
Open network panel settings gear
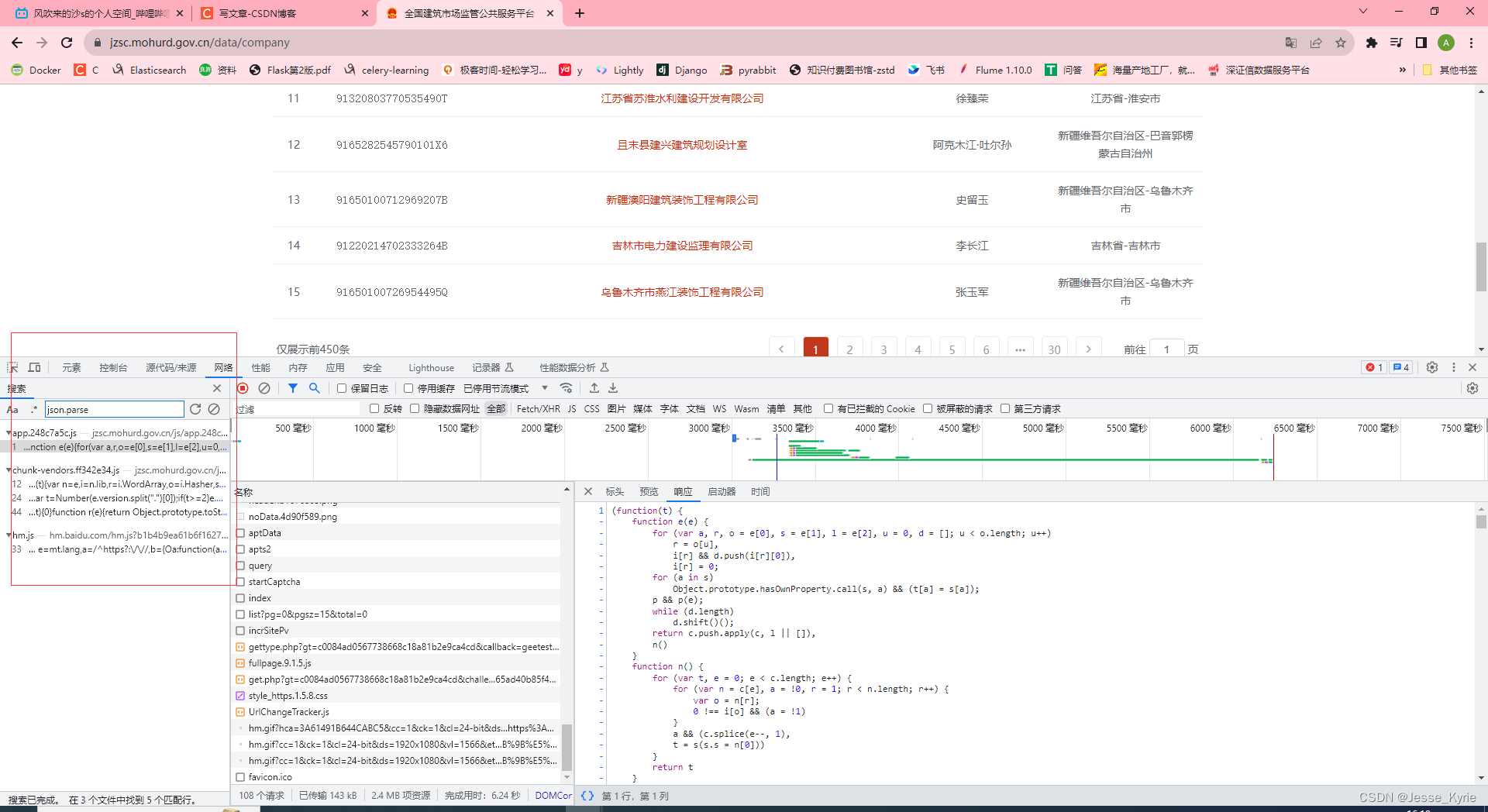1472,388
